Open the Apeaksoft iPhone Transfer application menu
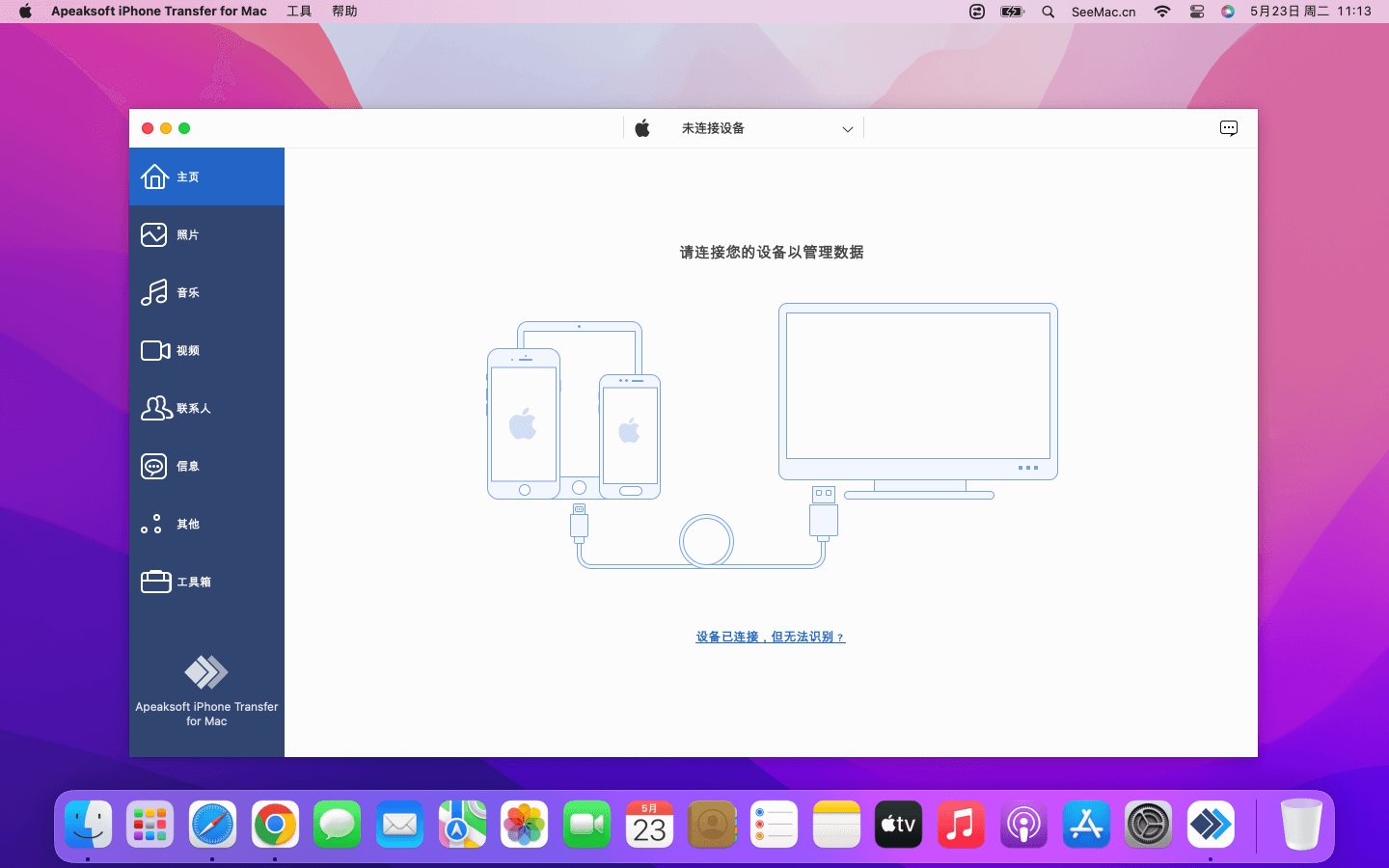 (x=158, y=12)
